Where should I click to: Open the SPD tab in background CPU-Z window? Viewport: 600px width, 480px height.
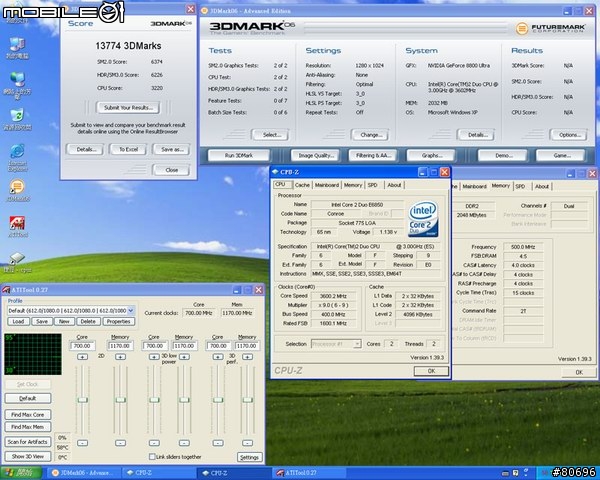[x=520, y=186]
